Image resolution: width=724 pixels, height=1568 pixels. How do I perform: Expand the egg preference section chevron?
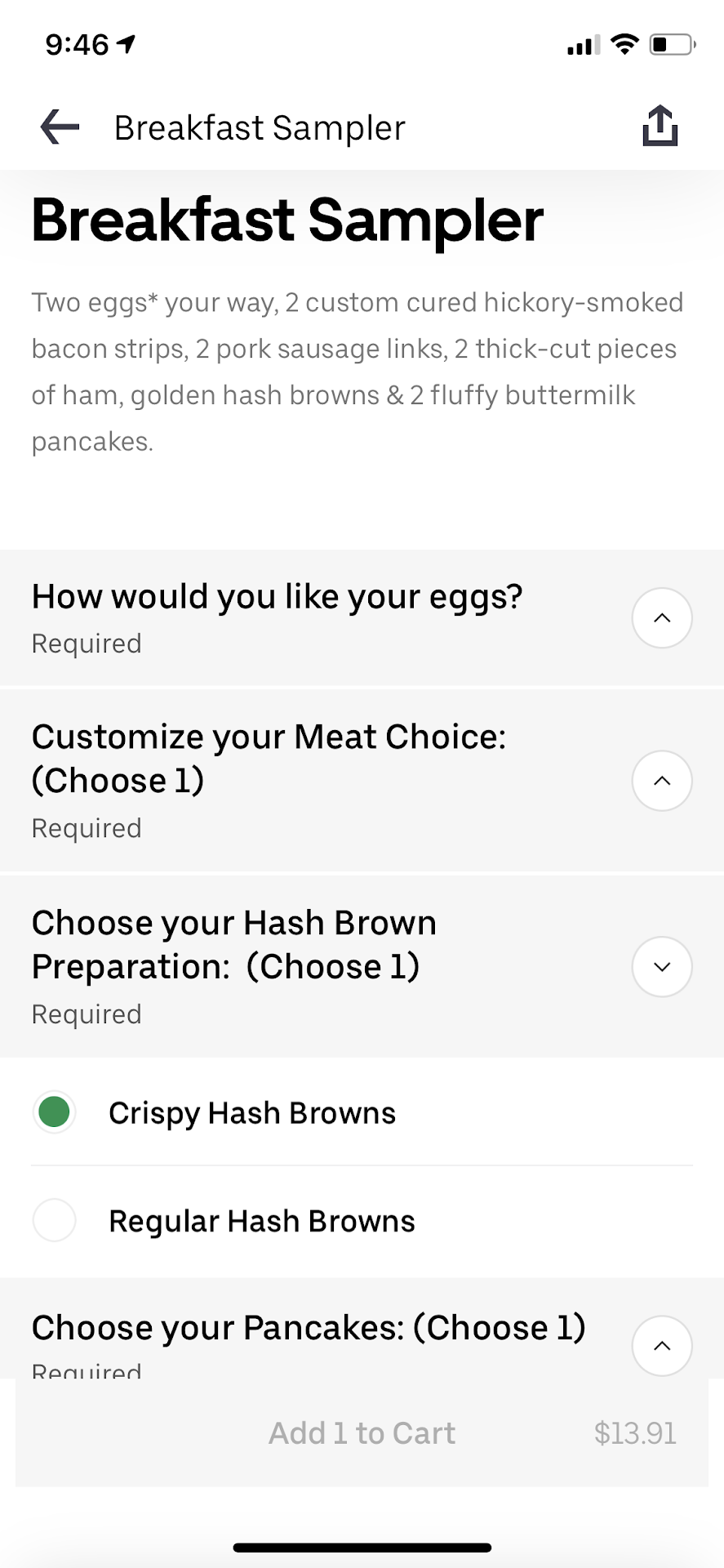[662, 618]
